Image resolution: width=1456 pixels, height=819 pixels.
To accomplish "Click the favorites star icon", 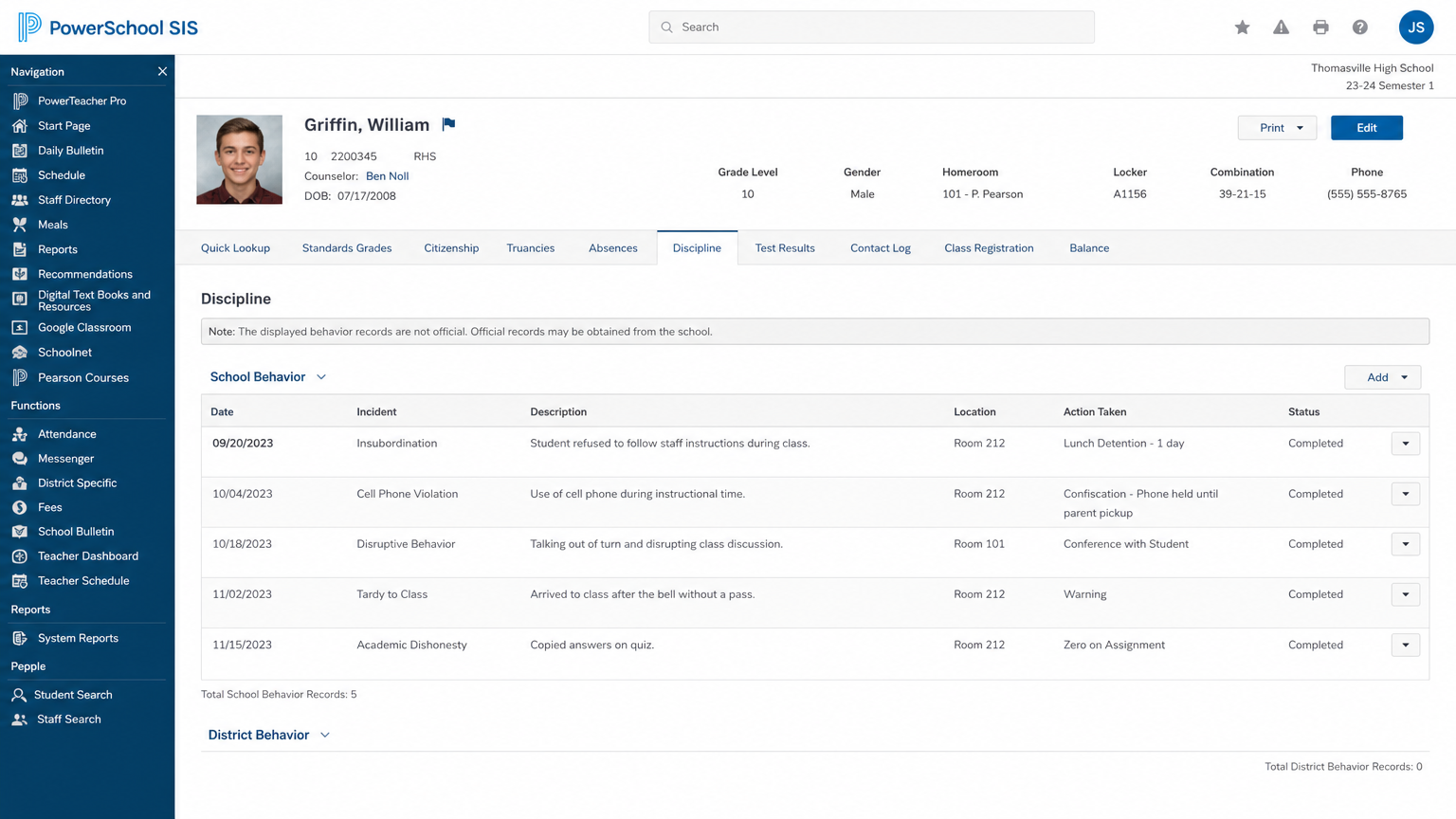I will 1242,27.
